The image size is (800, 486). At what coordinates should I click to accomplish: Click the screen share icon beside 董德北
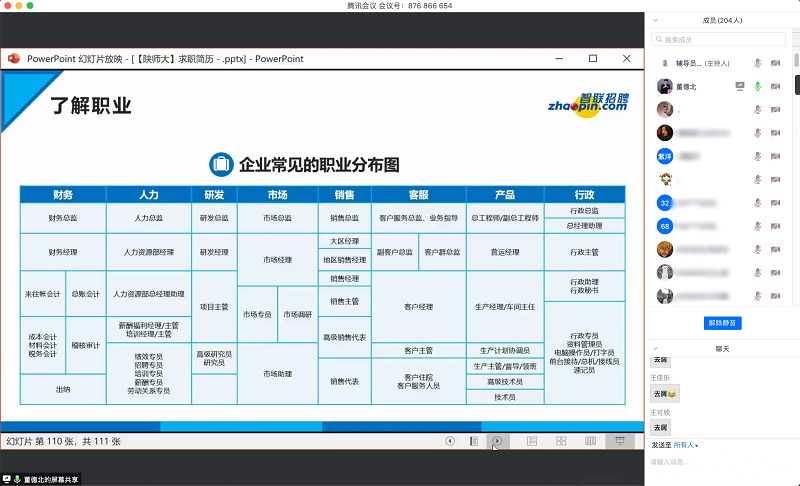coord(739,86)
